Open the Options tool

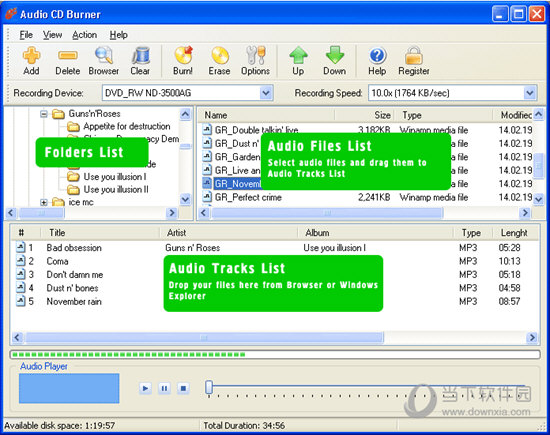pyautogui.click(x=255, y=55)
